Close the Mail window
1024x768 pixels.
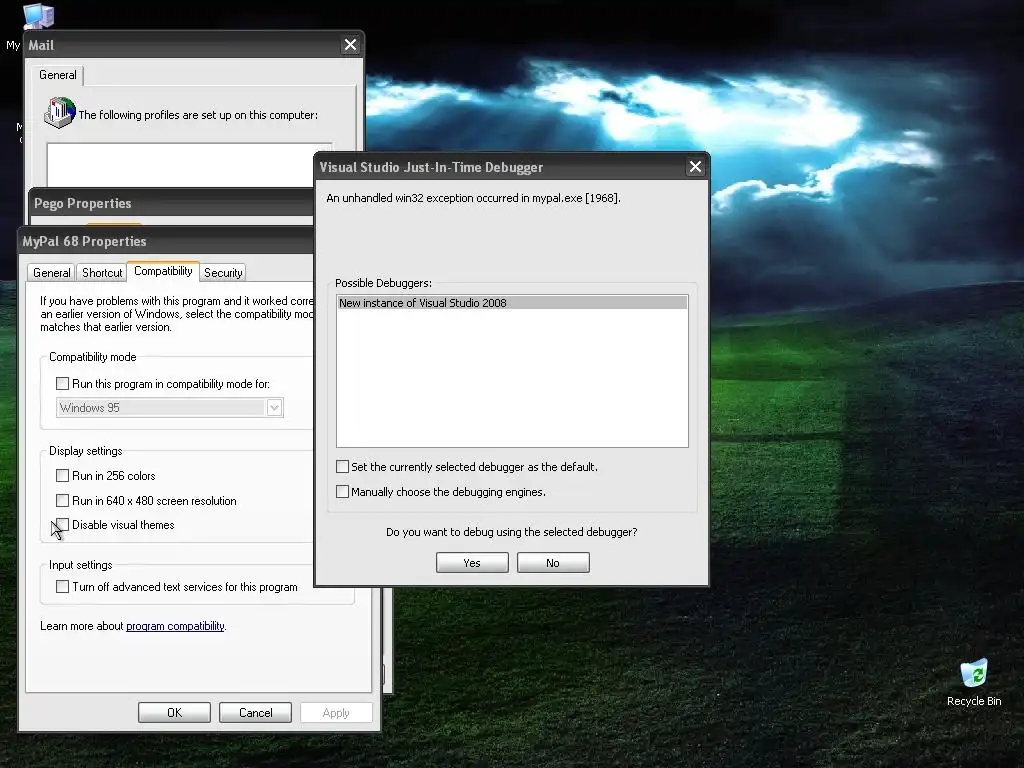[351, 44]
